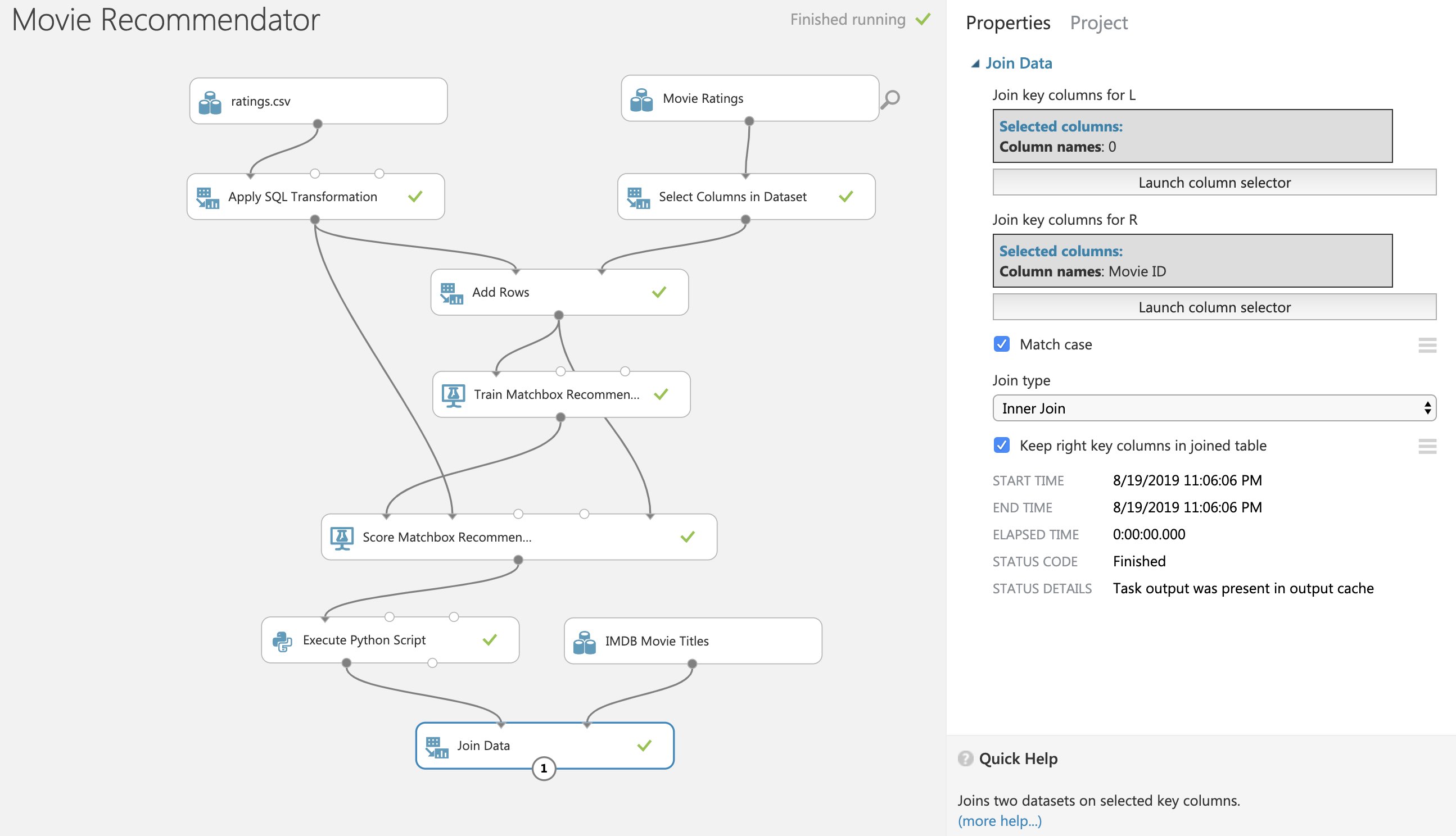The width and height of the screenshot is (1456, 836).
Task: Select the Apply SQL Transformation module icon
Action: 207,198
